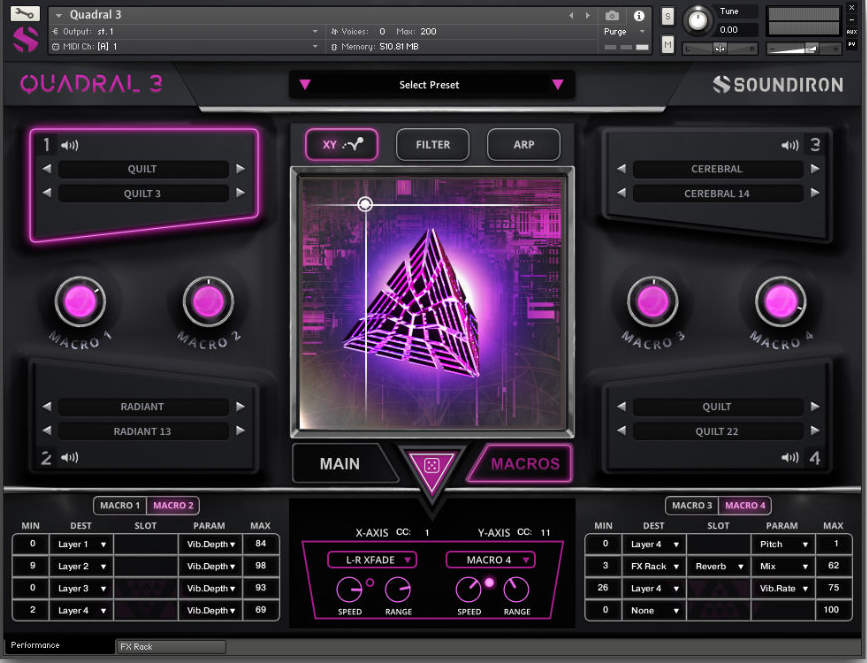The height and width of the screenshot is (663, 867).
Task: Click the ARP button
Action: click(523, 144)
